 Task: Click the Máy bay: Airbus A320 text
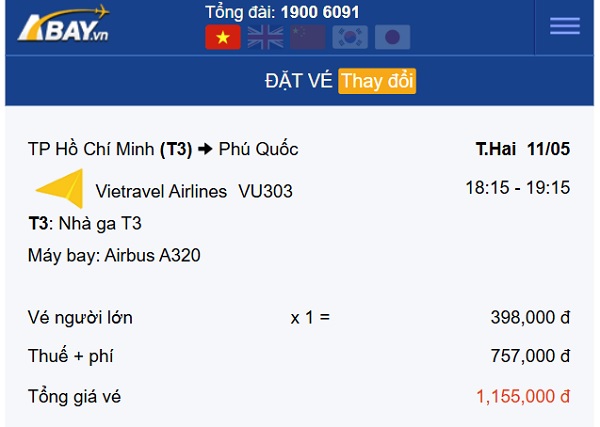tap(114, 255)
